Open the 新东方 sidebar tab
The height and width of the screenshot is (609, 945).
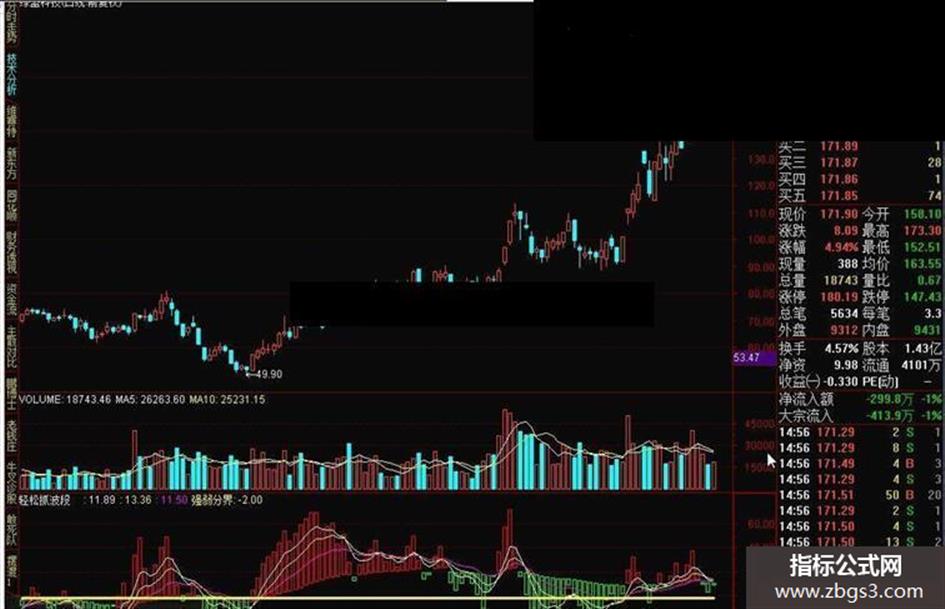(x=11, y=163)
